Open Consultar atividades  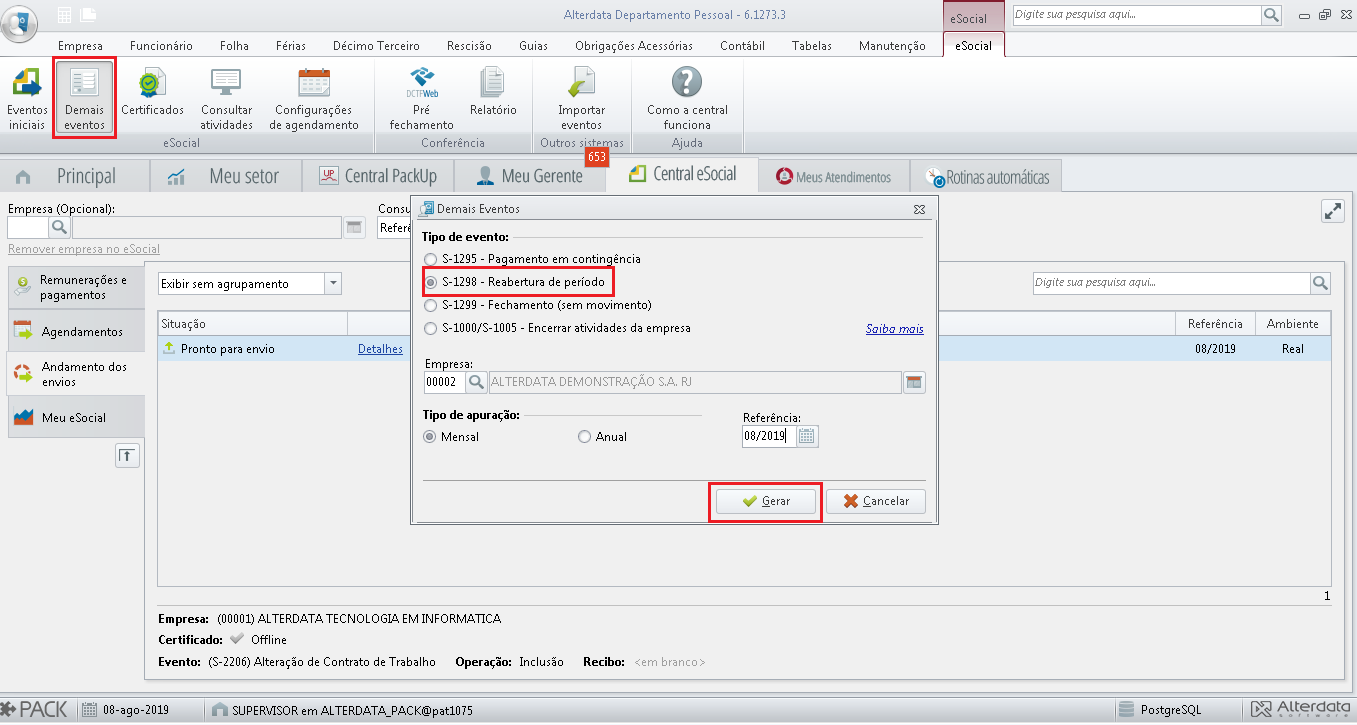[227, 98]
